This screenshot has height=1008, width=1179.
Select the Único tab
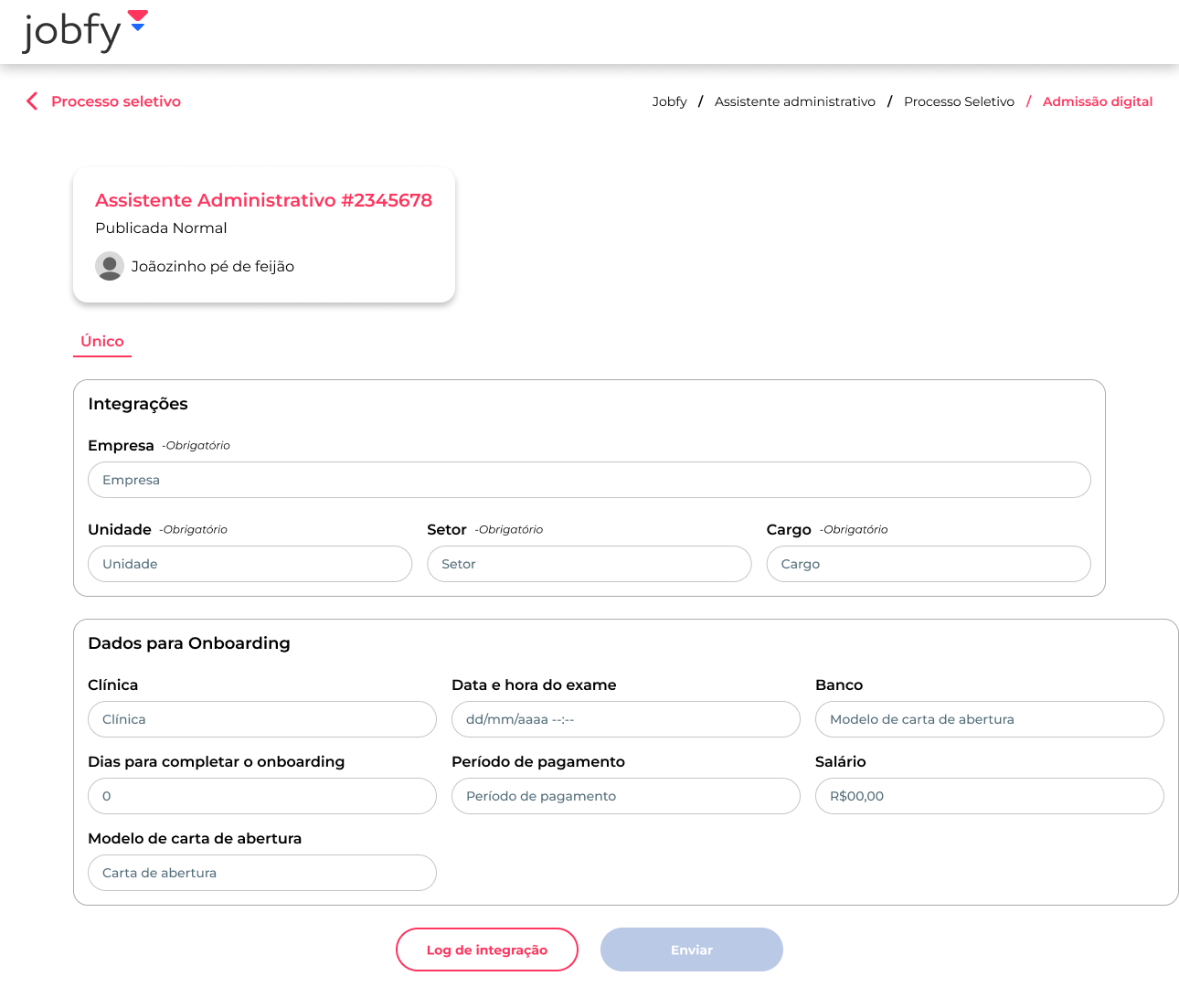102,341
